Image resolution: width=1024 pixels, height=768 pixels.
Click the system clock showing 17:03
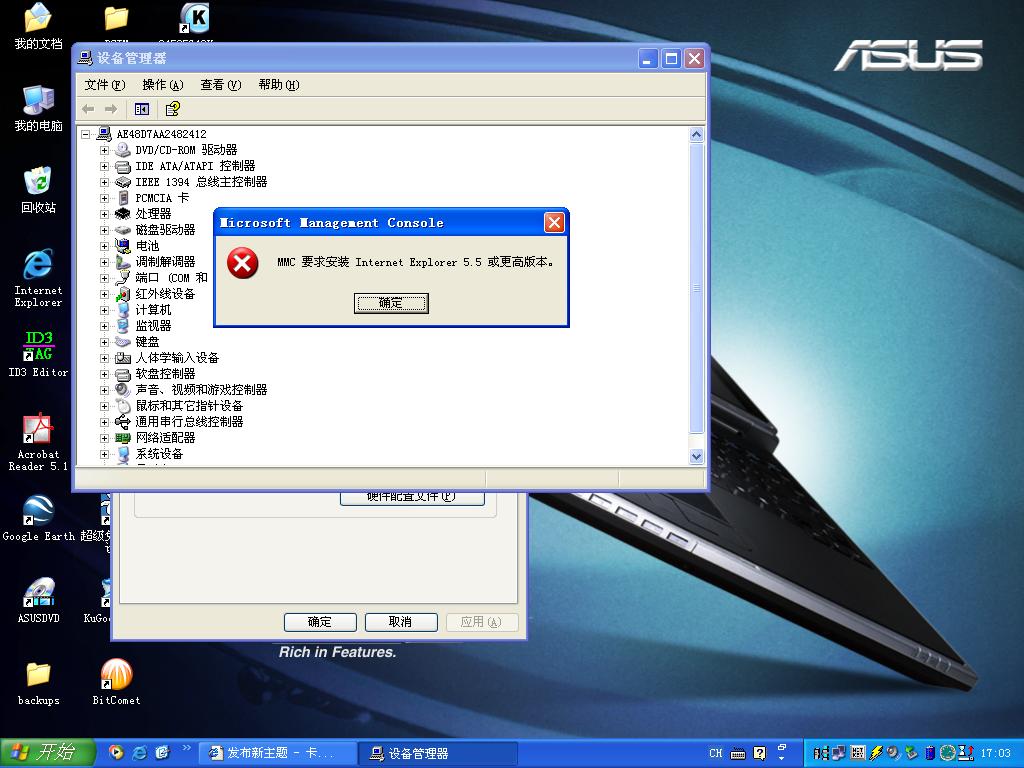[995, 753]
